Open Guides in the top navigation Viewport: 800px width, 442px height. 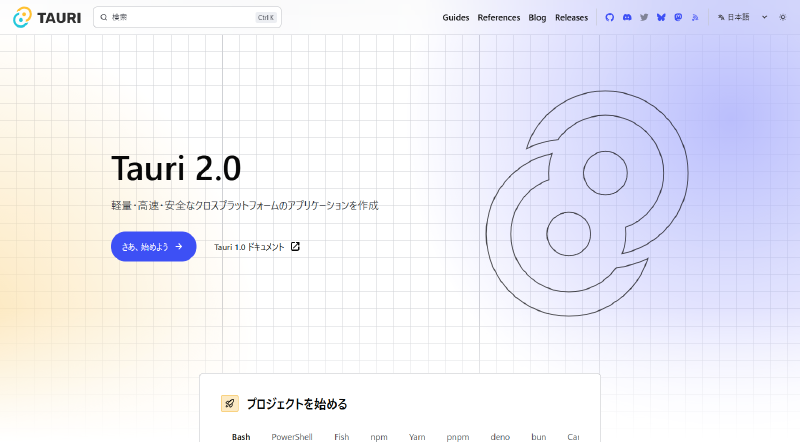tap(456, 17)
